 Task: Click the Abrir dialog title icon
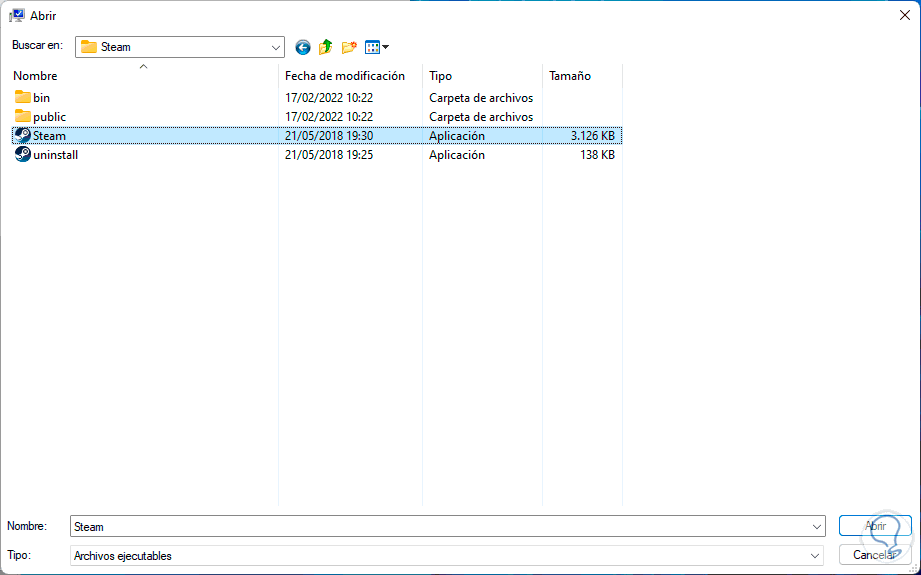[x=17, y=16]
